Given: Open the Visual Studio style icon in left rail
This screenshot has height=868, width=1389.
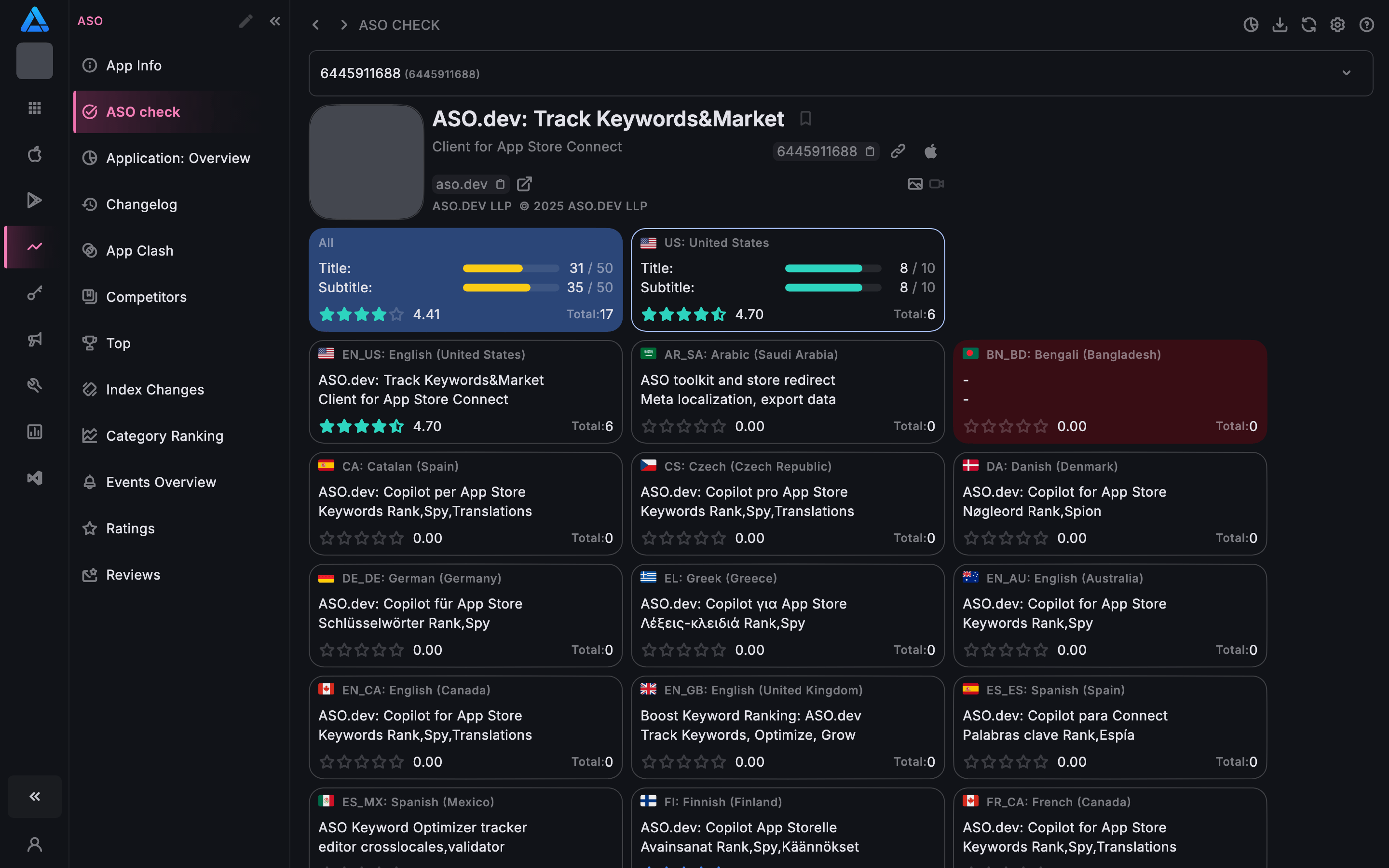Looking at the screenshot, I should (34, 478).
